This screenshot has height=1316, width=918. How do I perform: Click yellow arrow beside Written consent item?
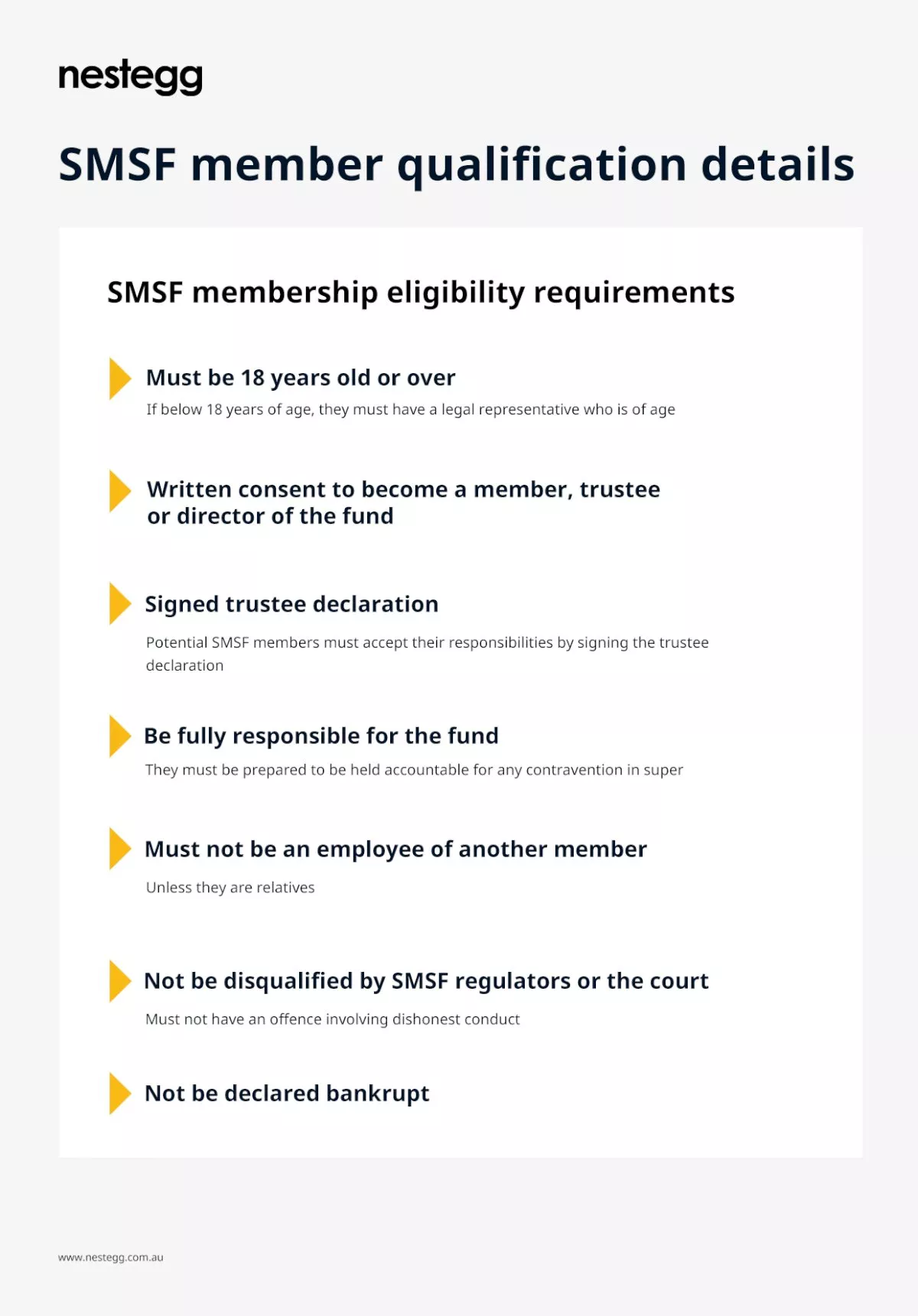(x=119, y=491)
